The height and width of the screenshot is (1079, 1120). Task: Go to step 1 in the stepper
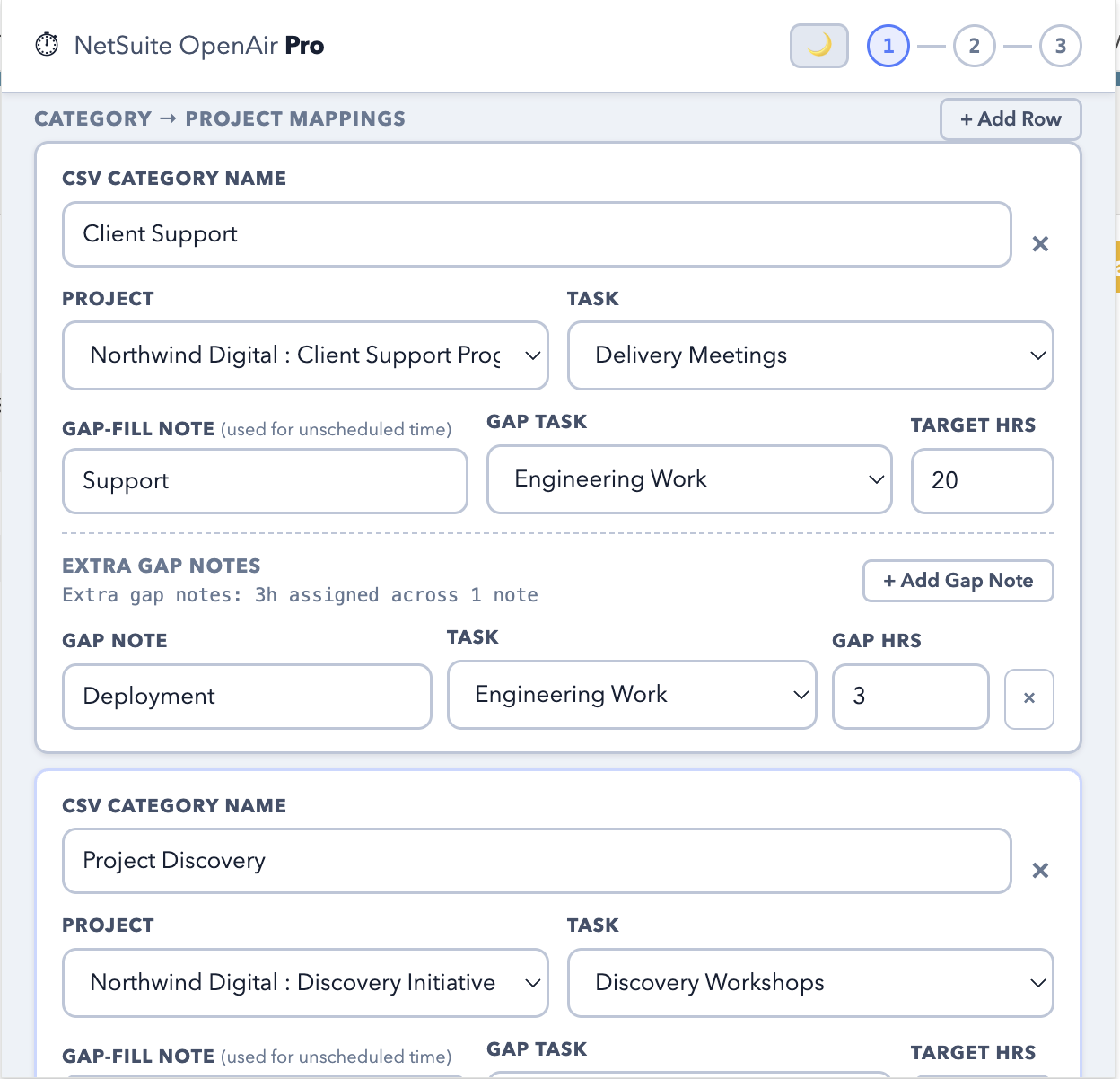(888, 46)
